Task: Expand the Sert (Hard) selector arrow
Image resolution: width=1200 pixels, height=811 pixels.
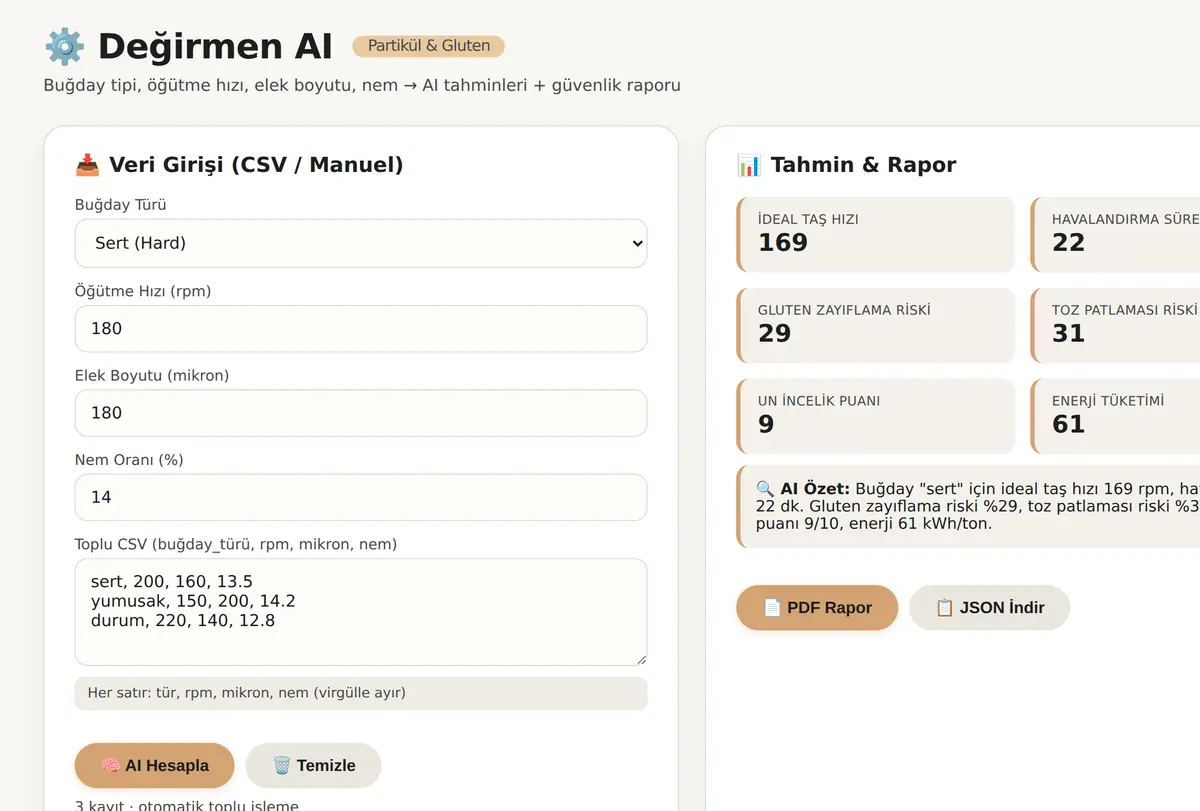Action: point(637,243)
